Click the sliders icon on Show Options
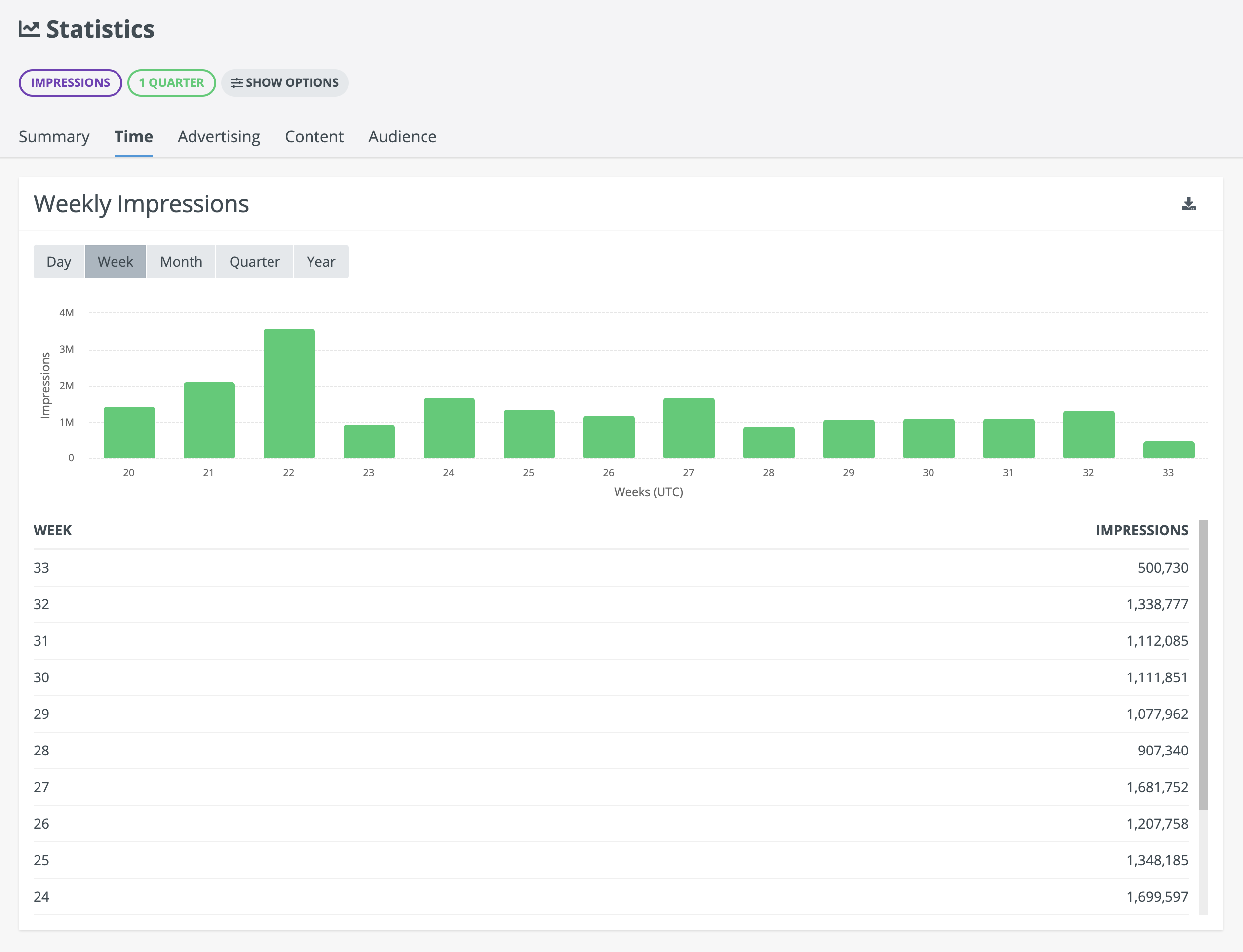The height and width of the screenshot is (952, 1243). point(237,83)
